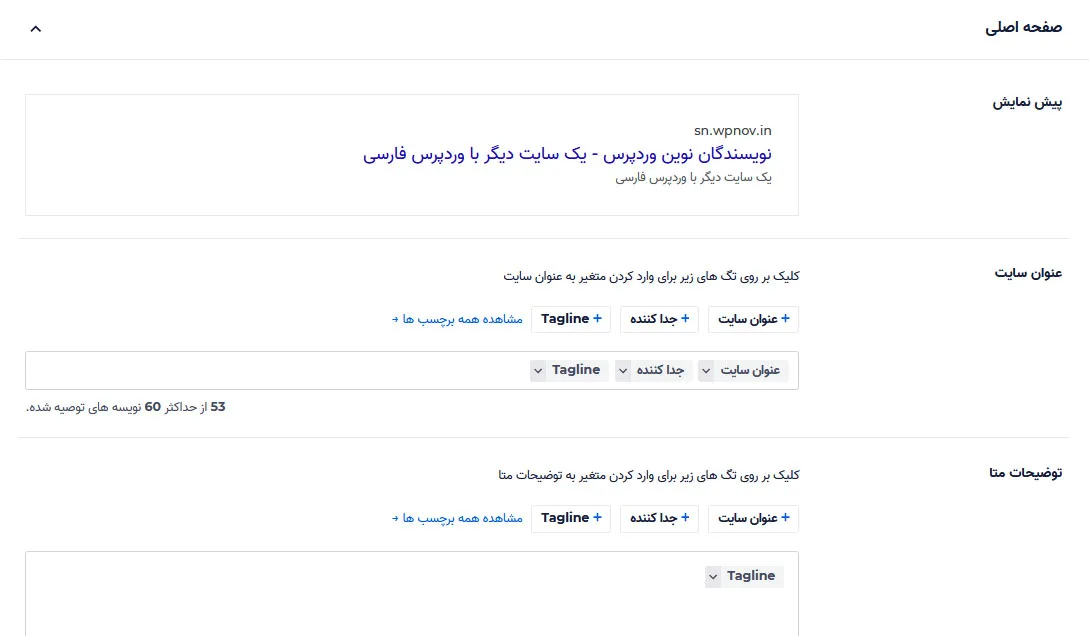The width and height of the screenshot is (1089, 636).
Task: Click the site title hint text کلیک بر روی تگ های
Action: click(651, 276)
